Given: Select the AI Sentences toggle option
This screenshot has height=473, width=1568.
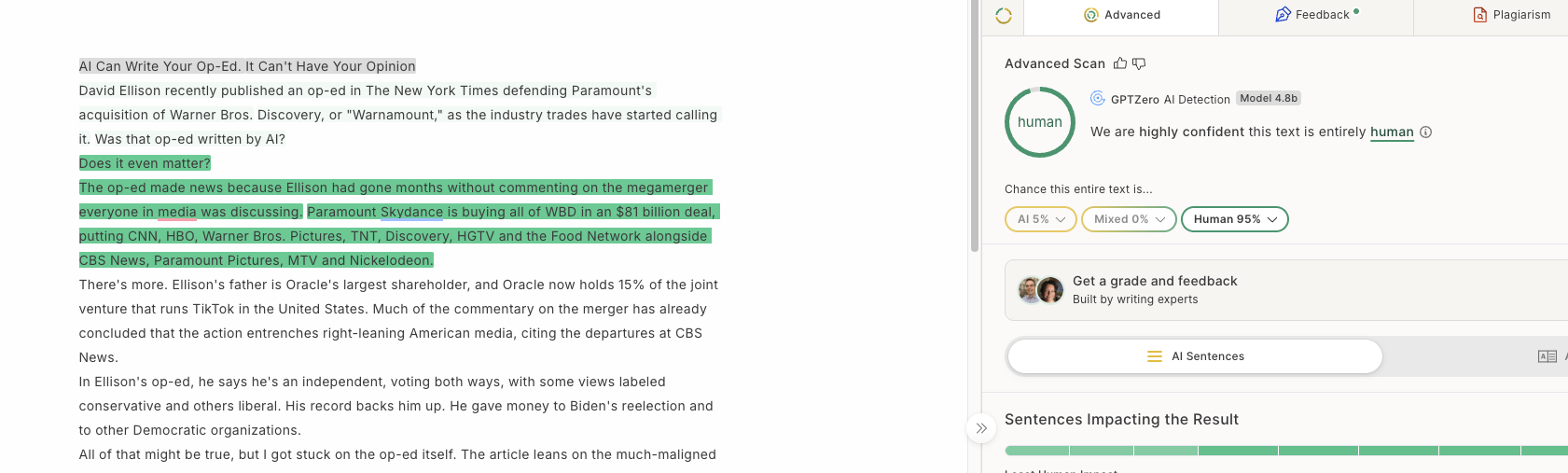Looking at the screenshot, I should [x=1196, y=356].
